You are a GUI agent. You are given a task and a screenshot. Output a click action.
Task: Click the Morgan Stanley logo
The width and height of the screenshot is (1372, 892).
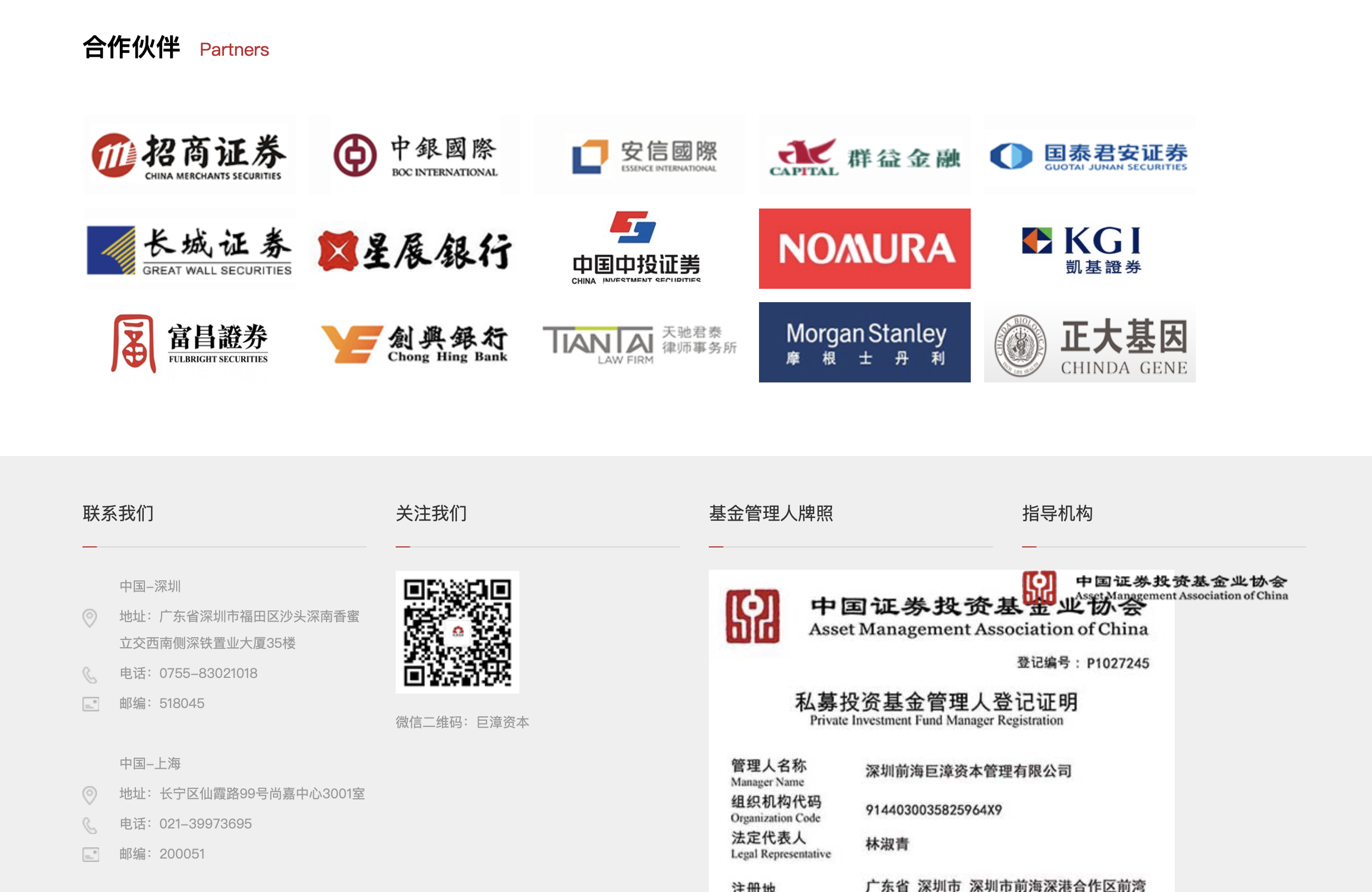(x=865, y=342)
